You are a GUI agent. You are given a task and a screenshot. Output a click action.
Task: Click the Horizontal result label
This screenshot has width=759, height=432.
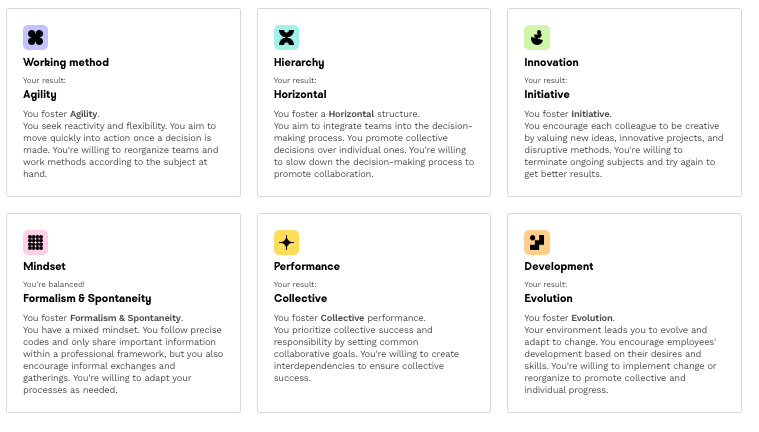301,95
